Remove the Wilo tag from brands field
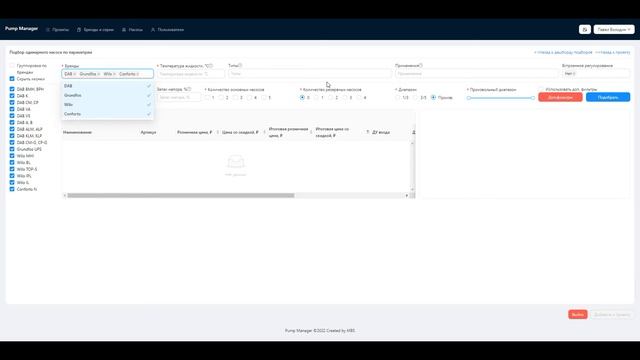 114,74
